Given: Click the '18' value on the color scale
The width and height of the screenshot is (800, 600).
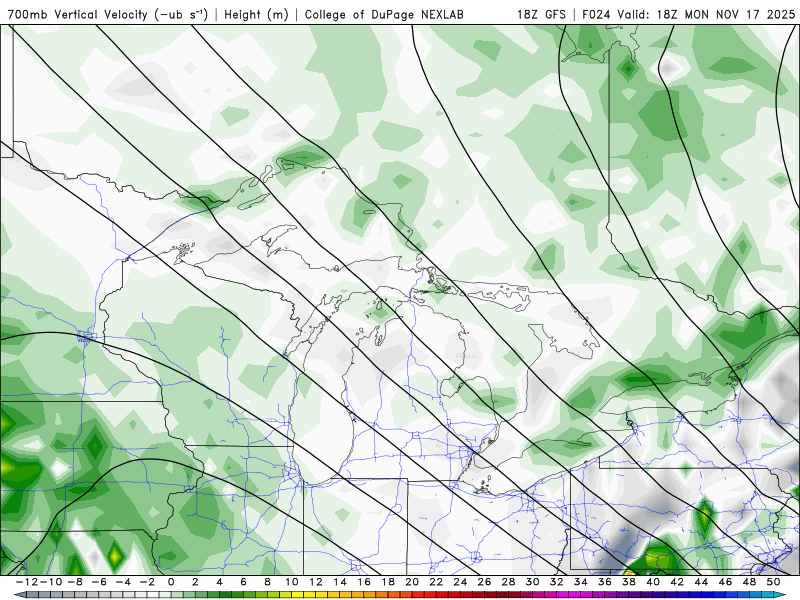Looking at the screenshot, I should click(x=388, y=582).
